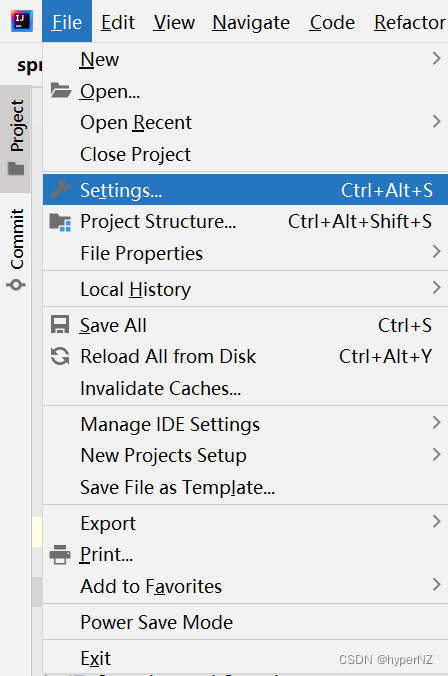Expand the Manage IDE Settings submenu

click(x=245, y=424)
